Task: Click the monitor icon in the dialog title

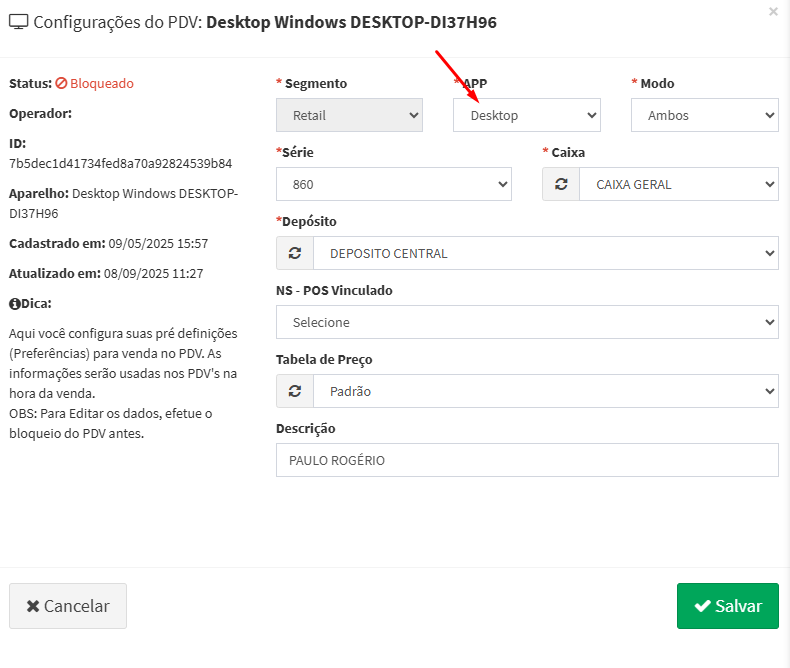Action: tap(19, 22)
